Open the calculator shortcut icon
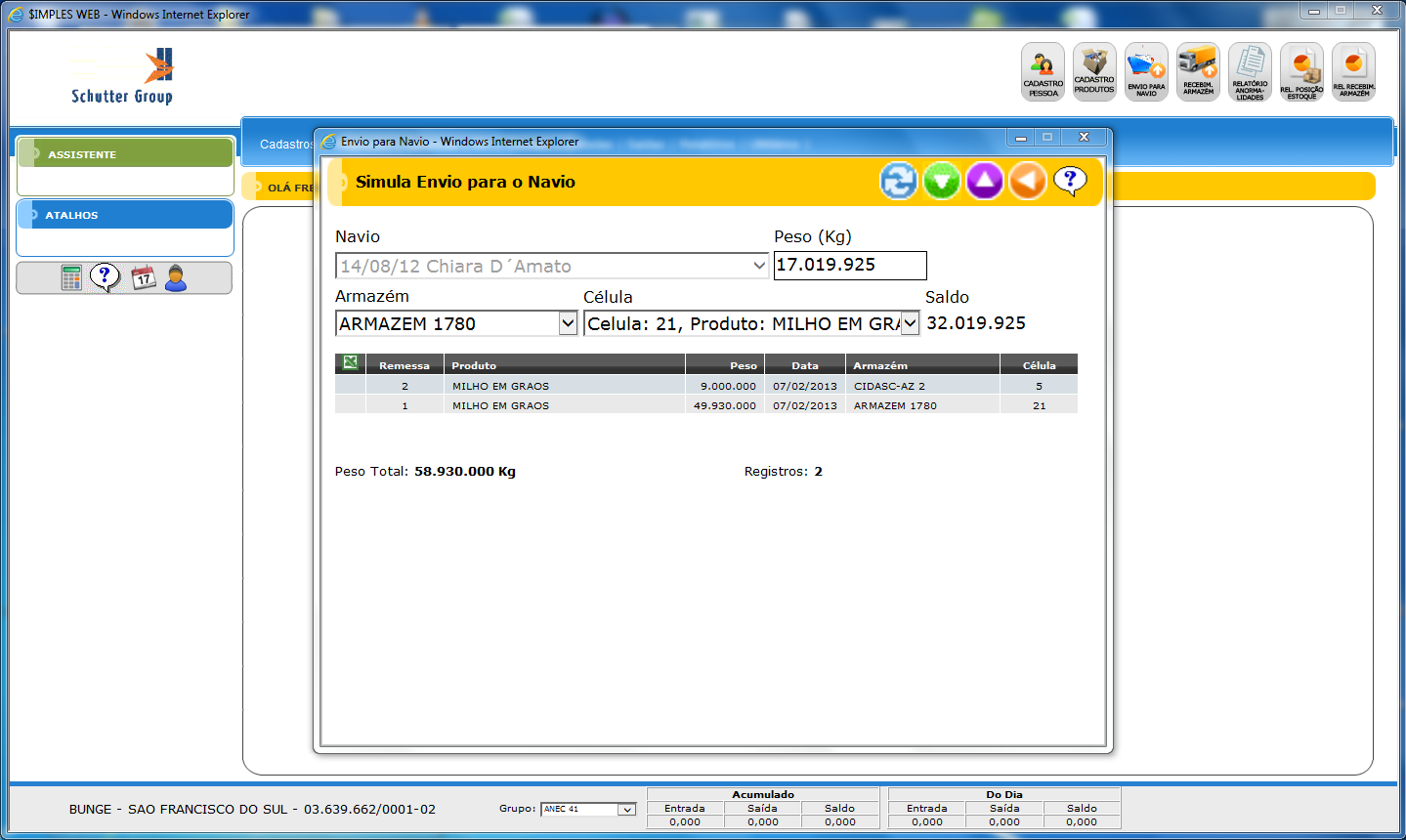This screenshot has height=840, width=1406. 71,278
